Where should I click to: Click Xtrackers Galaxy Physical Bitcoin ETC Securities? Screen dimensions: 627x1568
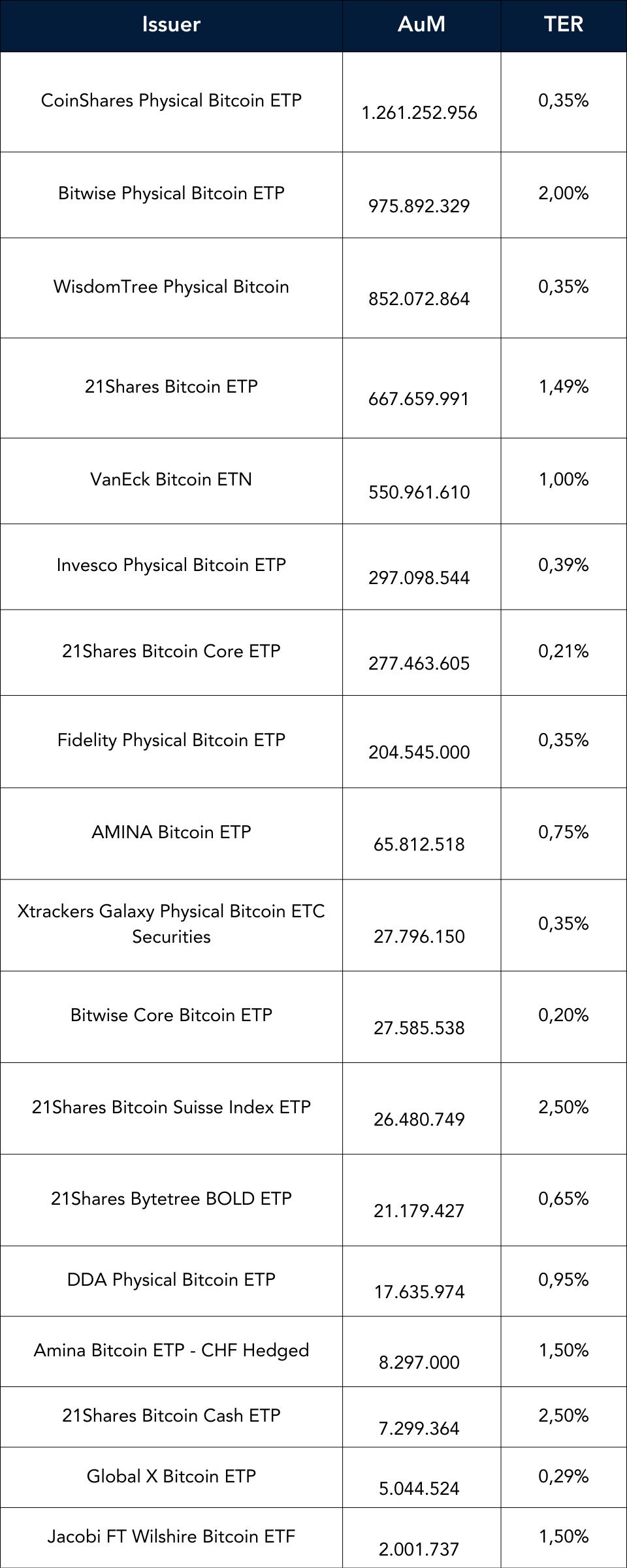[x=171, y=924]
